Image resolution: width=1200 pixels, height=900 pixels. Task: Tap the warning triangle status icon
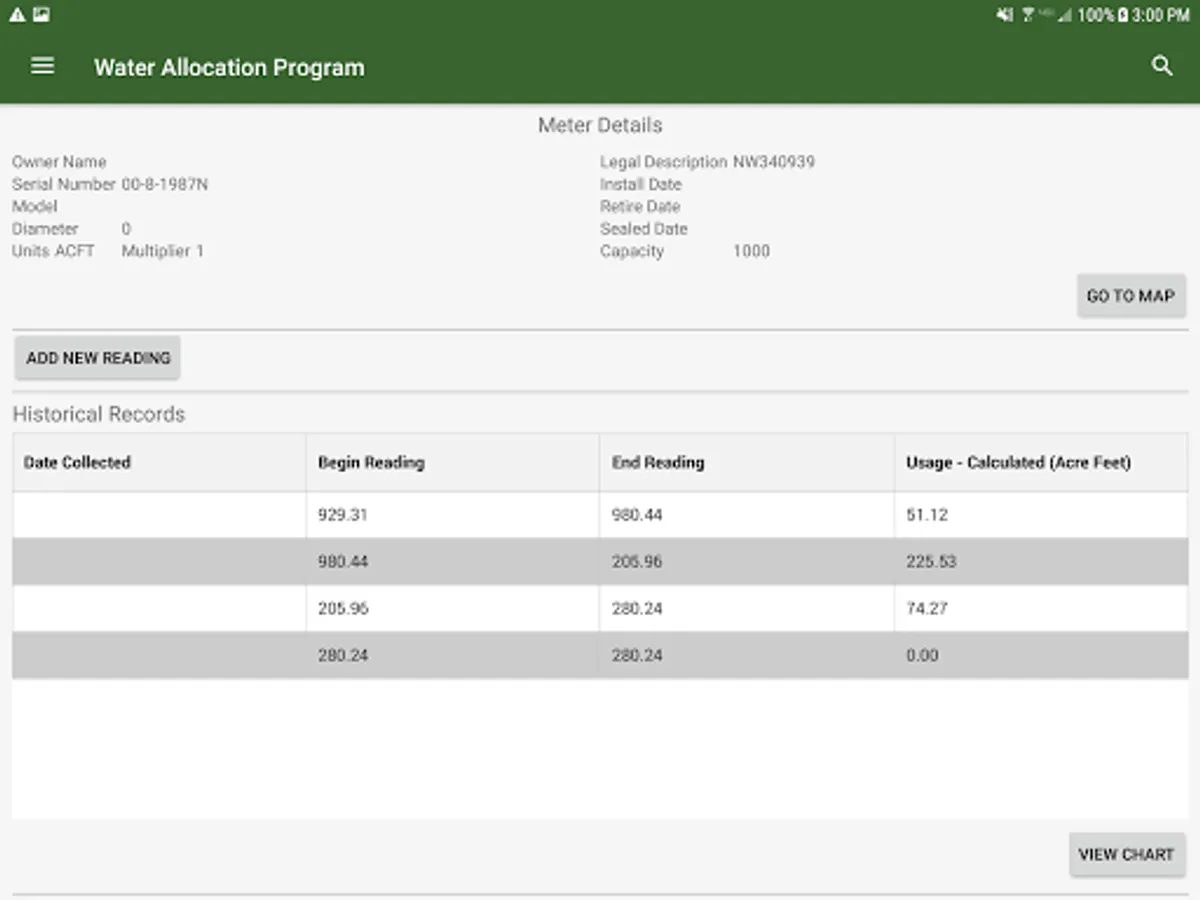coord(17,15)
